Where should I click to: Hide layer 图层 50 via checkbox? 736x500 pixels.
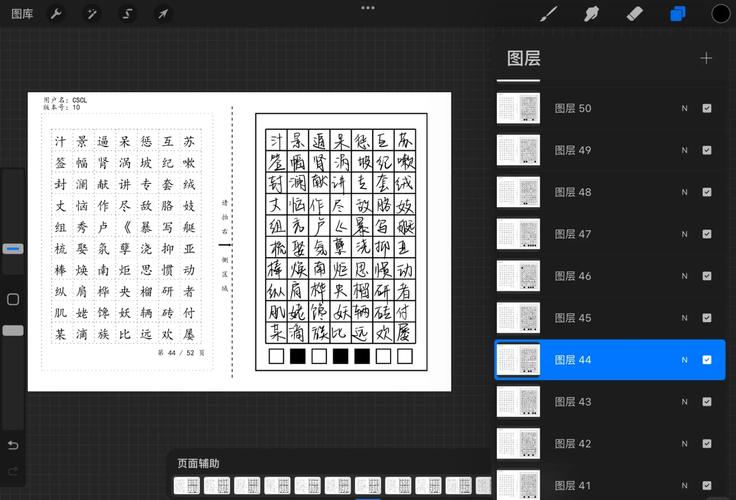pos(707,108)
